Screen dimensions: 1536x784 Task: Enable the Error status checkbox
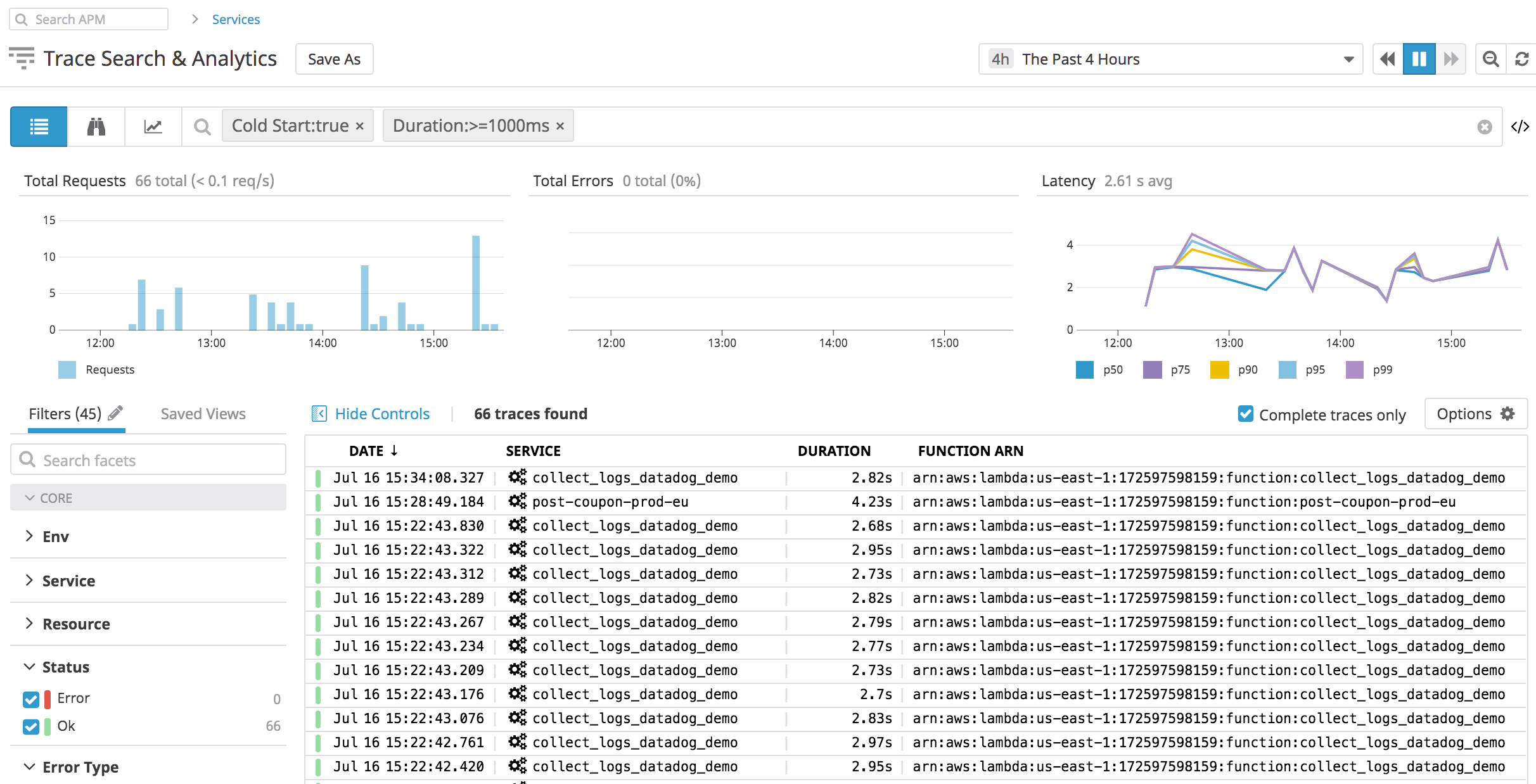click(30, 699)
